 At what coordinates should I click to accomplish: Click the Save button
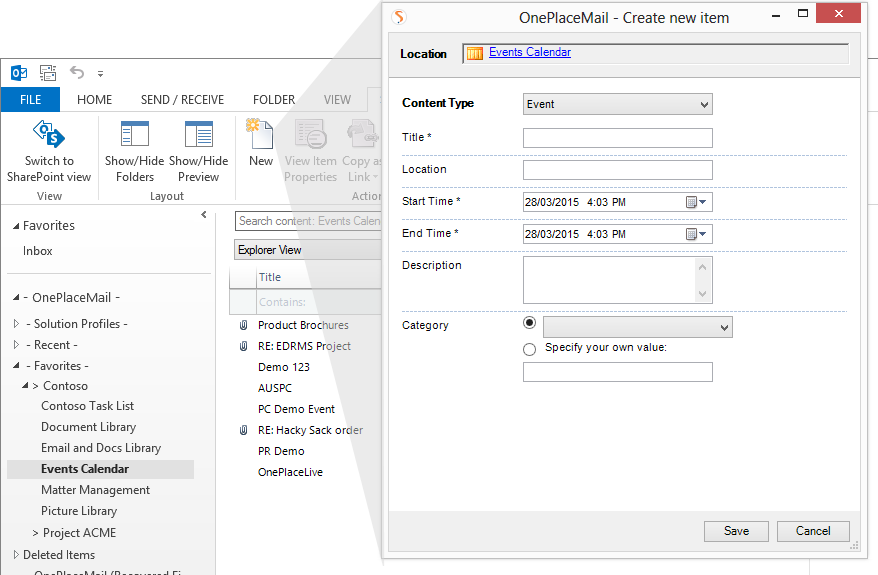pos(736,531)
